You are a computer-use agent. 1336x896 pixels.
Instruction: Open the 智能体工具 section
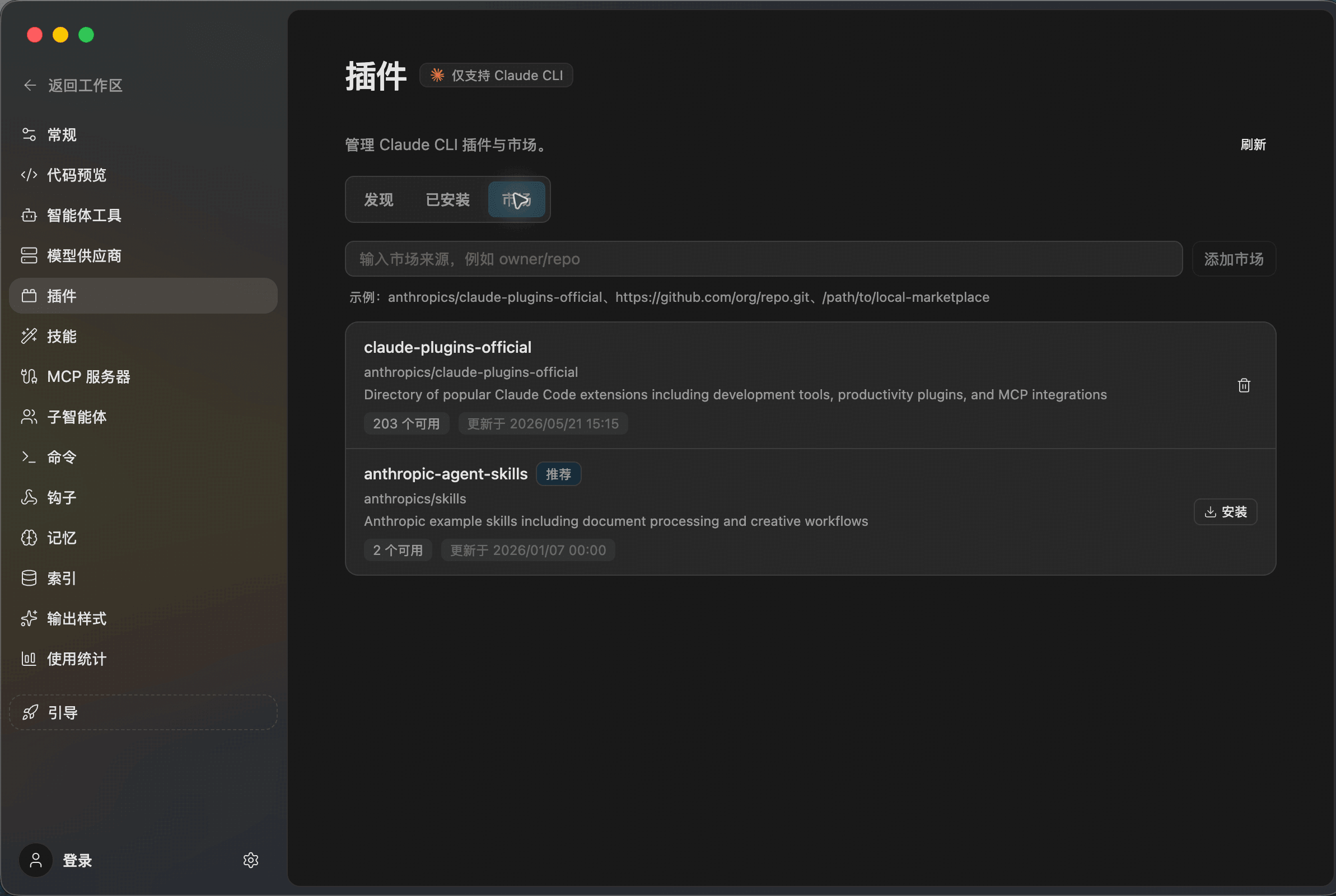click(x=143, y=216)
